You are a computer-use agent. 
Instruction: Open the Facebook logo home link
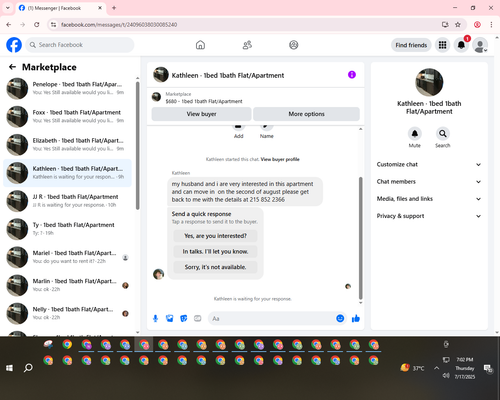click(14, 45)
